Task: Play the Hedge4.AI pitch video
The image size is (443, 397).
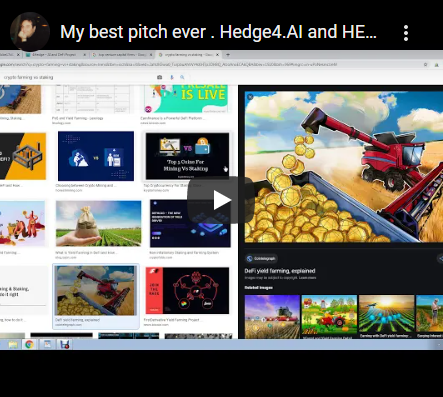Action: click(x=221, y=200)
